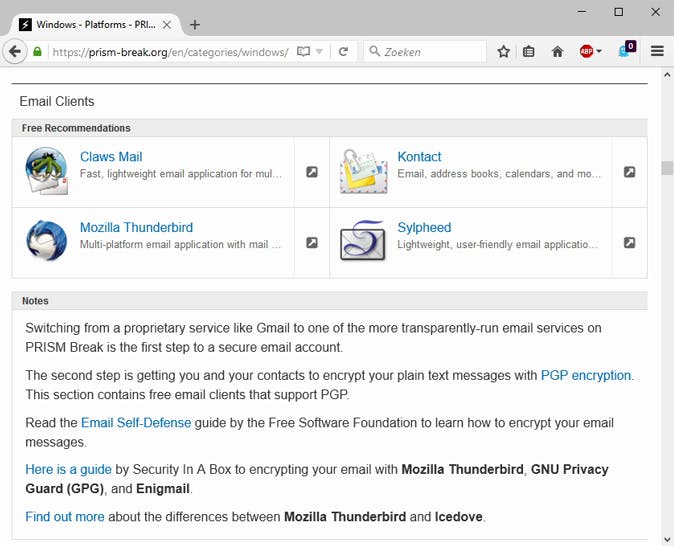
Task: Open the Kontact link
Action: click(419, 156)
